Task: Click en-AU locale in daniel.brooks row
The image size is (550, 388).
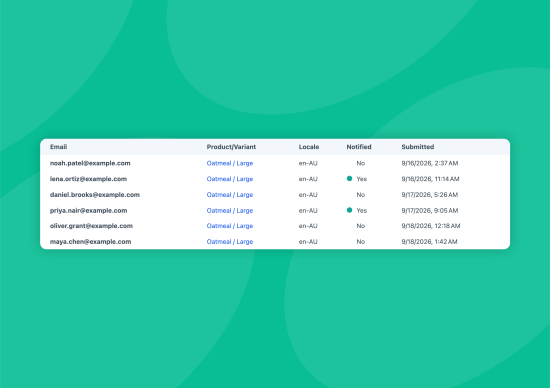Action: coord(308,195)
